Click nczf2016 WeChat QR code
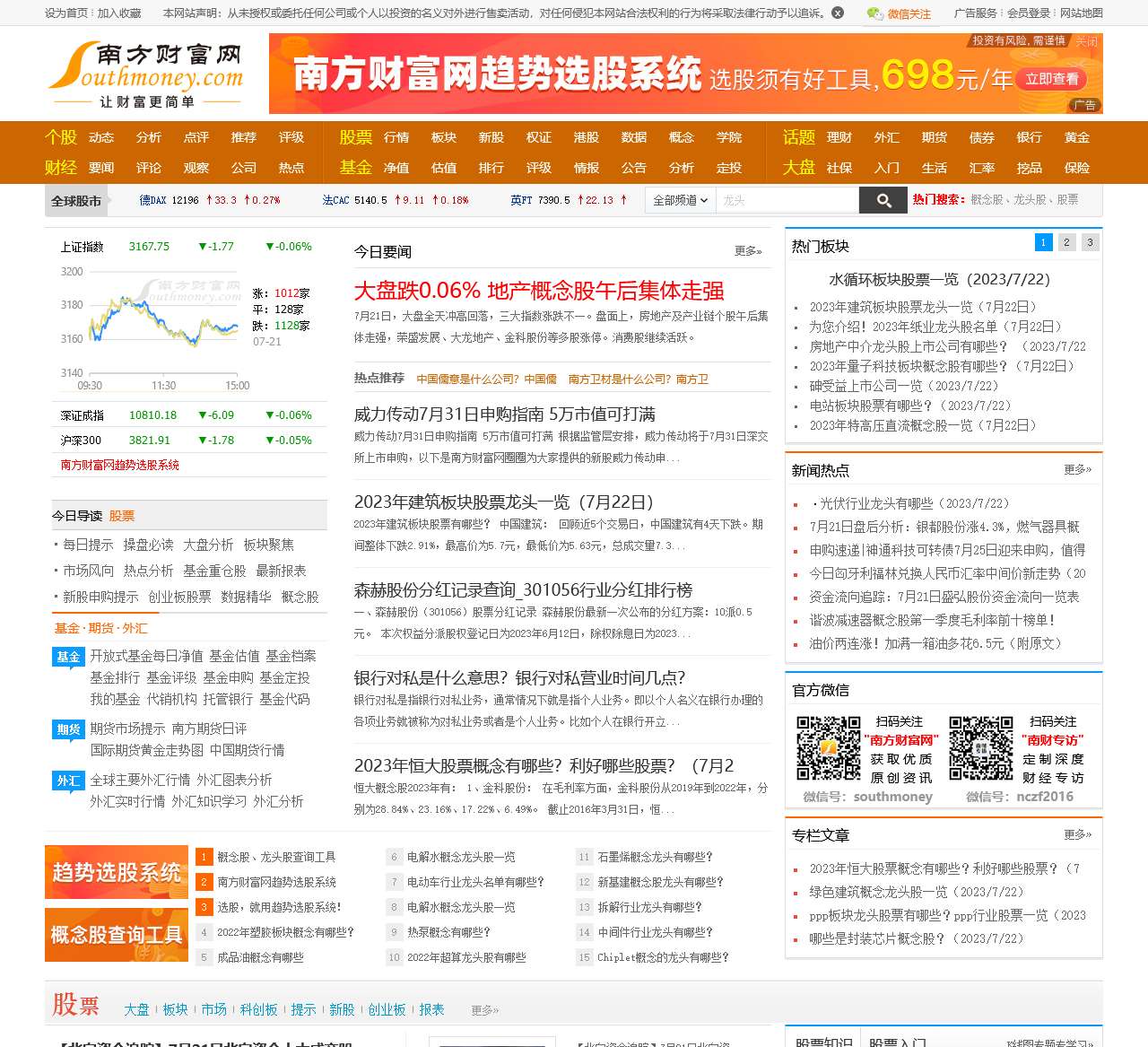The height and width of the screenshot is (1047, 1148). [981, 747]
